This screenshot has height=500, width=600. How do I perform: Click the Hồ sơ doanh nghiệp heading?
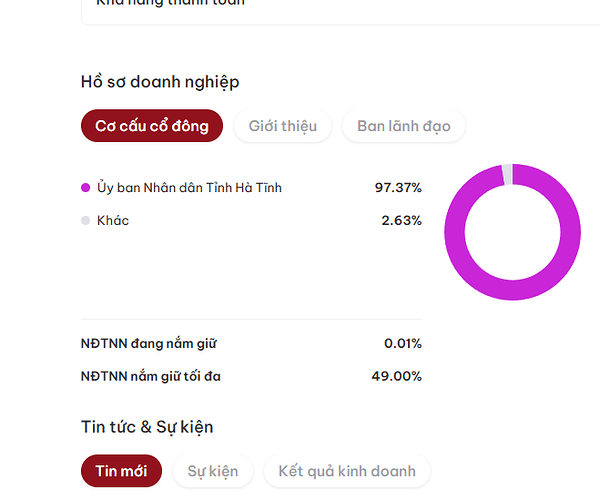tap(160, 82)
